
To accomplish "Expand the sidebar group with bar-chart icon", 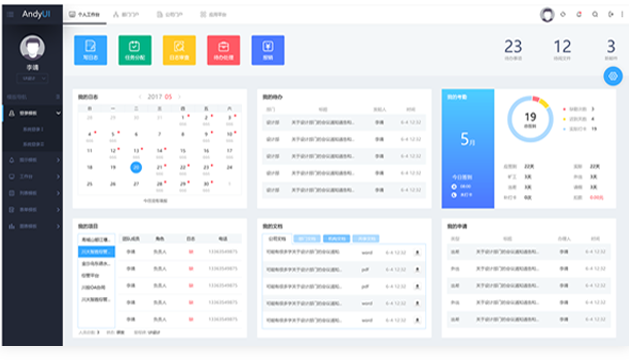I will pyautogui.click(x=32, y=226).
